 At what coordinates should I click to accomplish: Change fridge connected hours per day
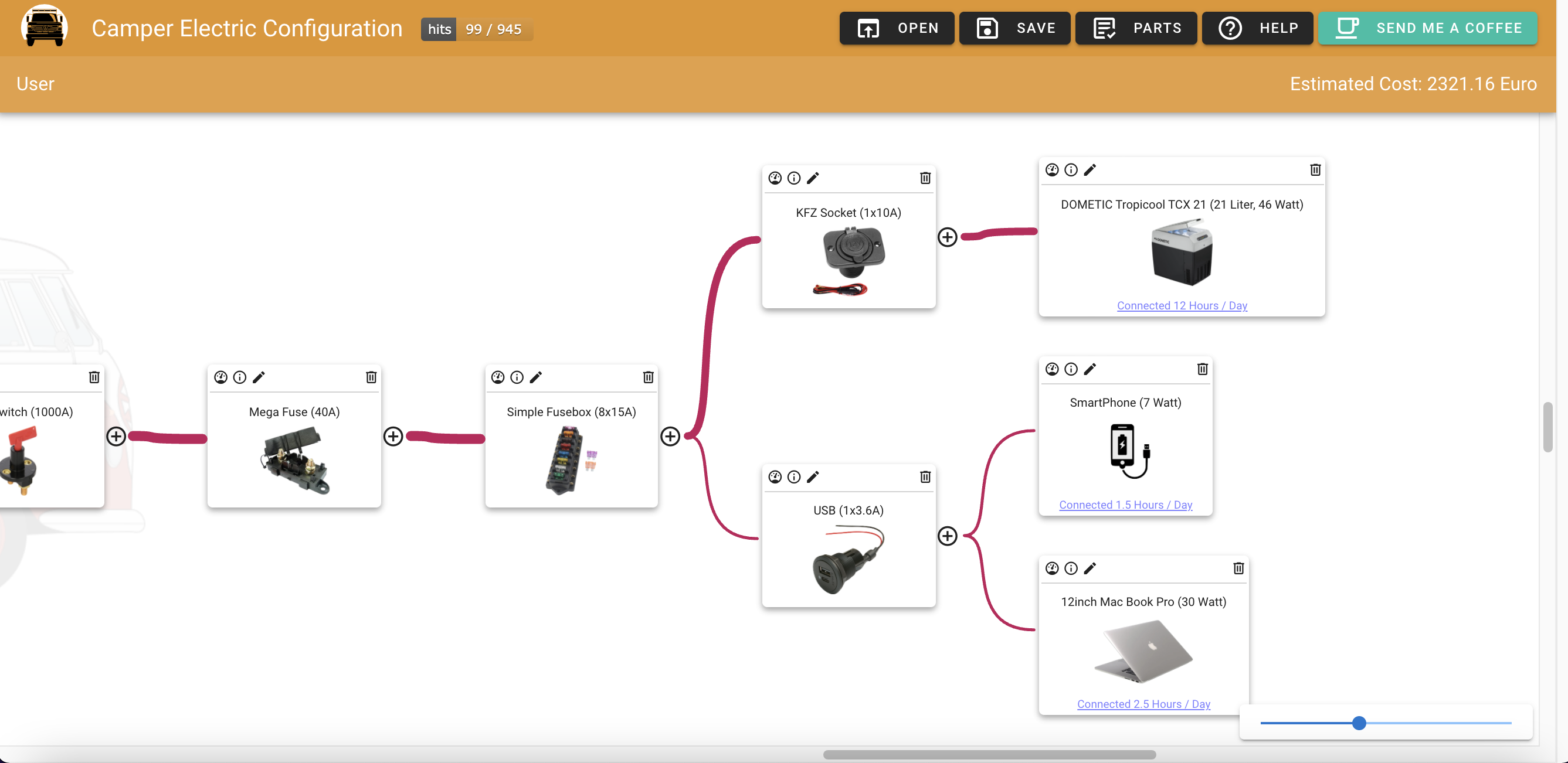click(1181, 305)
